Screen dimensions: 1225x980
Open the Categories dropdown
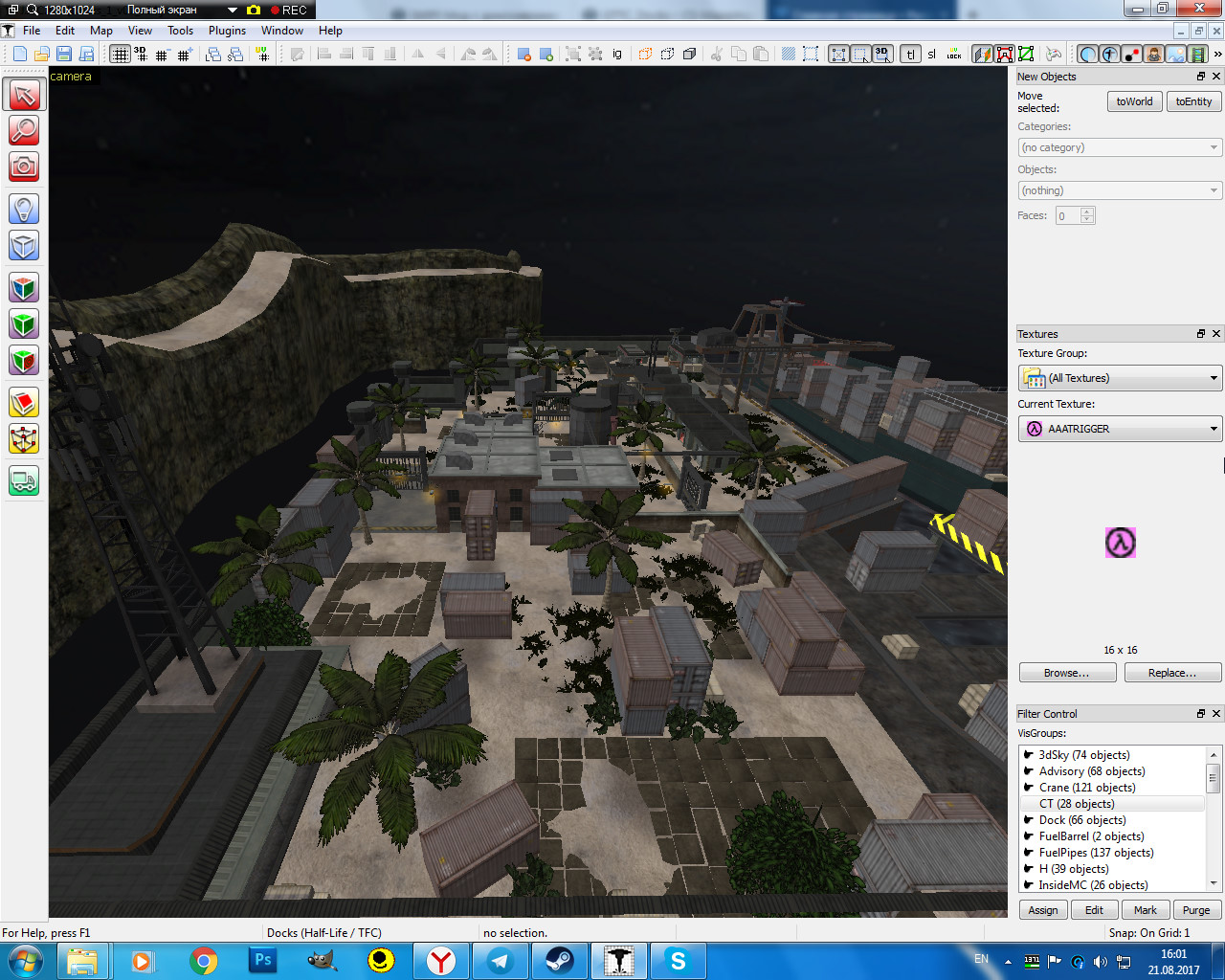click(x=1120, y=147)
